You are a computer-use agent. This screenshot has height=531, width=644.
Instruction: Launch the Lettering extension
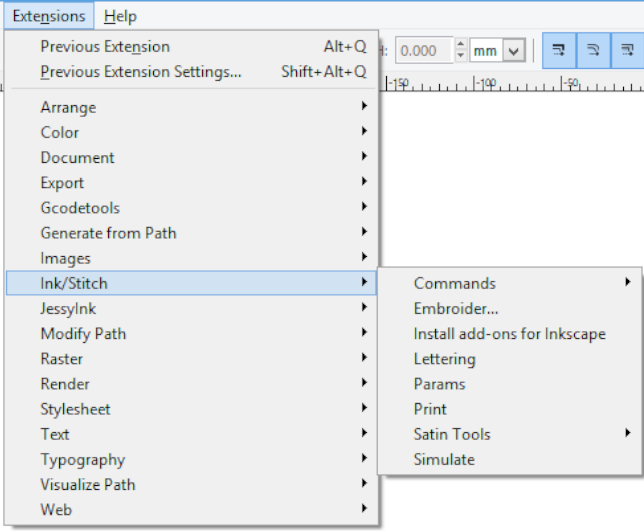click(x=444, y=359)
